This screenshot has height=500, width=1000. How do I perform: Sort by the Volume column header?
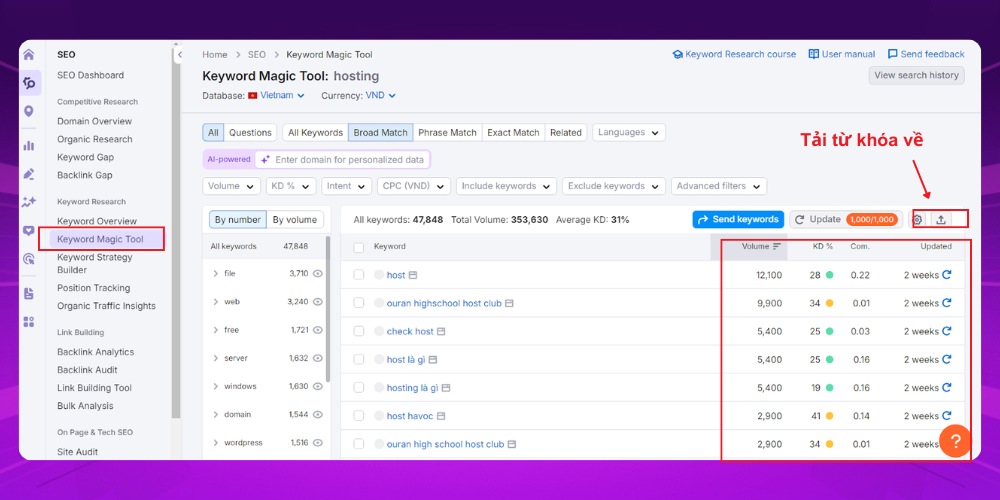[761, 246]
